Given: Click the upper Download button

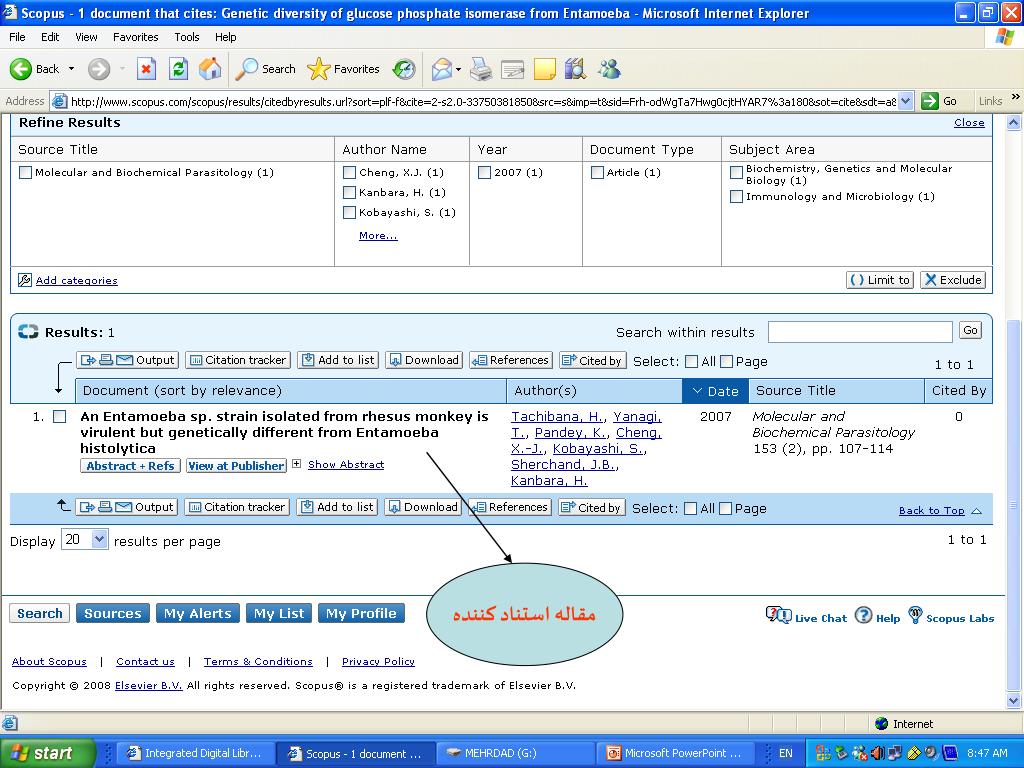Looking at the screenshot, I should 424,360.
